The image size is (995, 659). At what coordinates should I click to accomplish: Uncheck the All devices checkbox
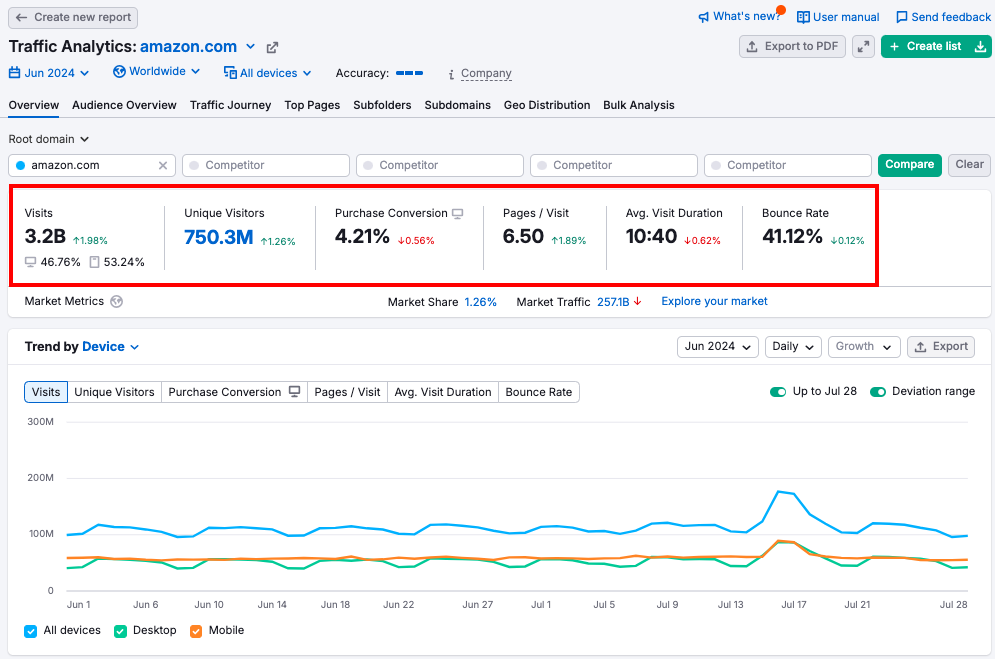pyautogui.click(x=32, y=631)
